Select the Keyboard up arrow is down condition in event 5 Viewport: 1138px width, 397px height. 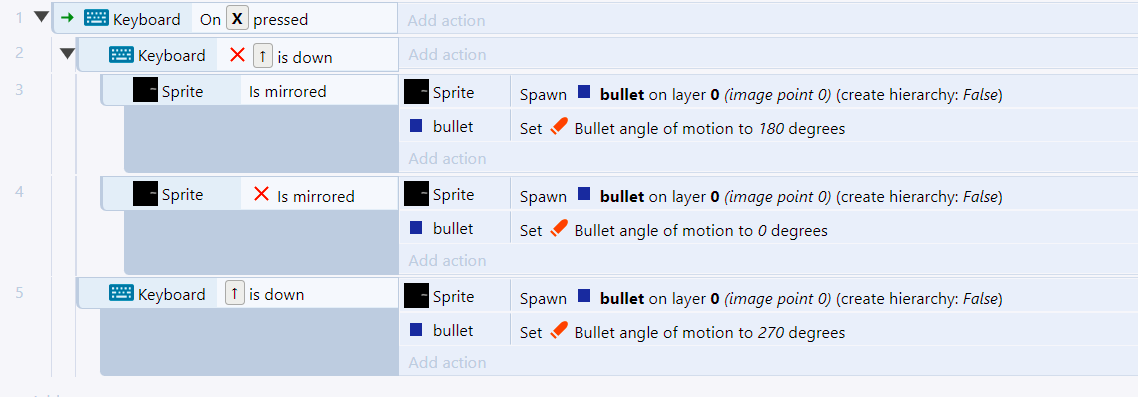click(238, 293)
